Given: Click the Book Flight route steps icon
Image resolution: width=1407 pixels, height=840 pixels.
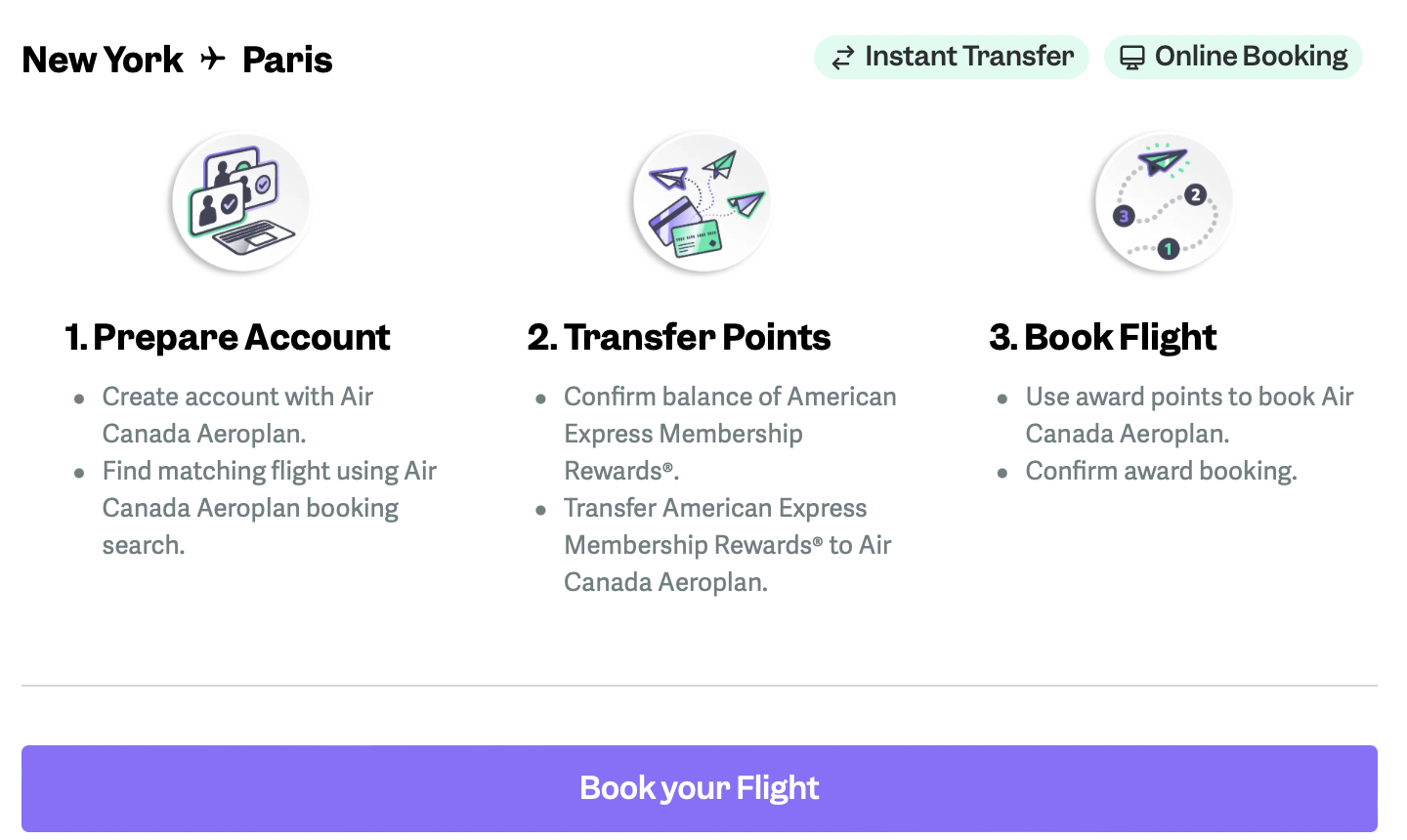Looking at the screenshot, I should [x=1164, y=202].
